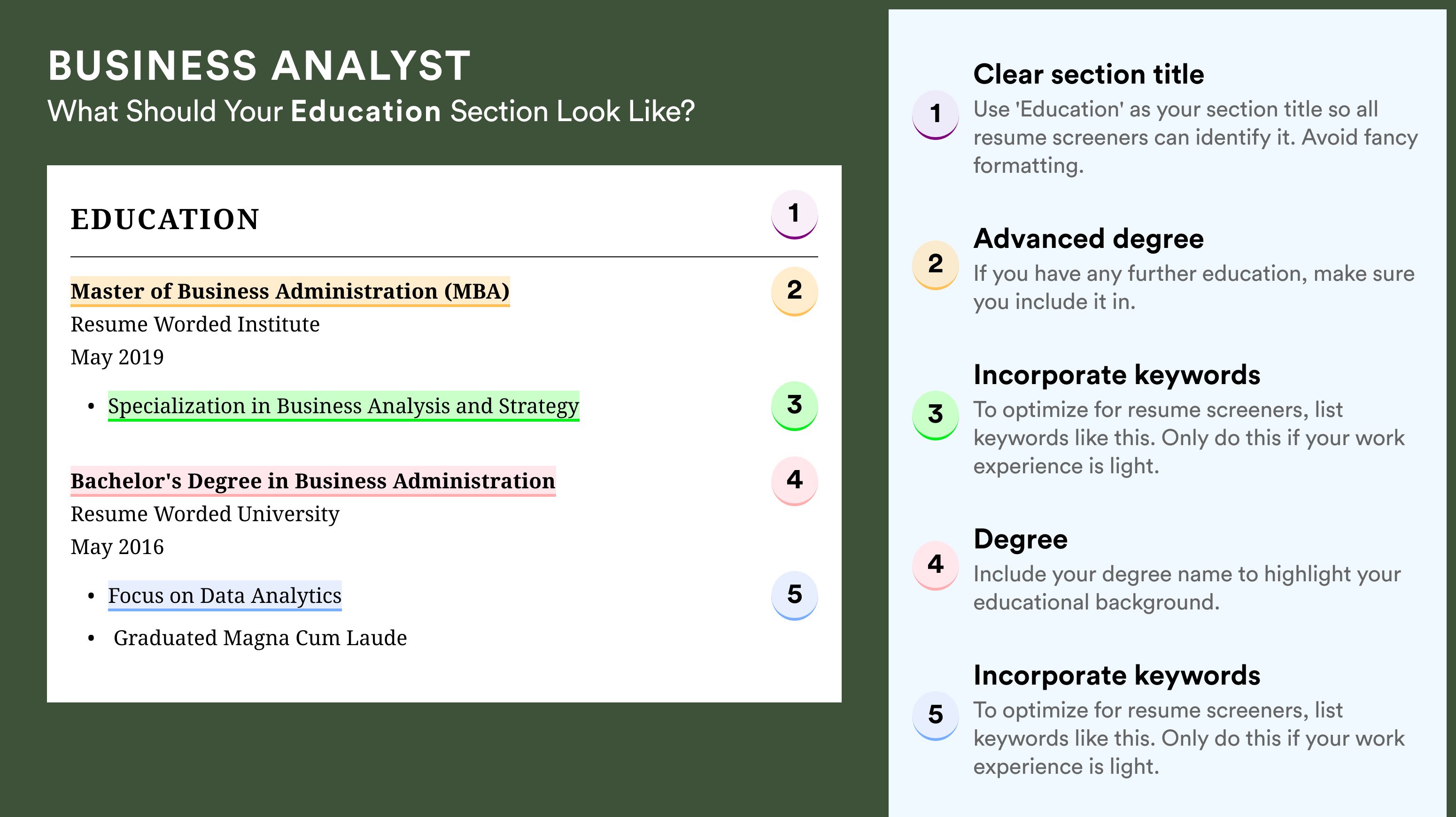This screenshot has height=817, width=1456.
Task: Select the purple 1 badge beside Clear section title
Action: 935,115
